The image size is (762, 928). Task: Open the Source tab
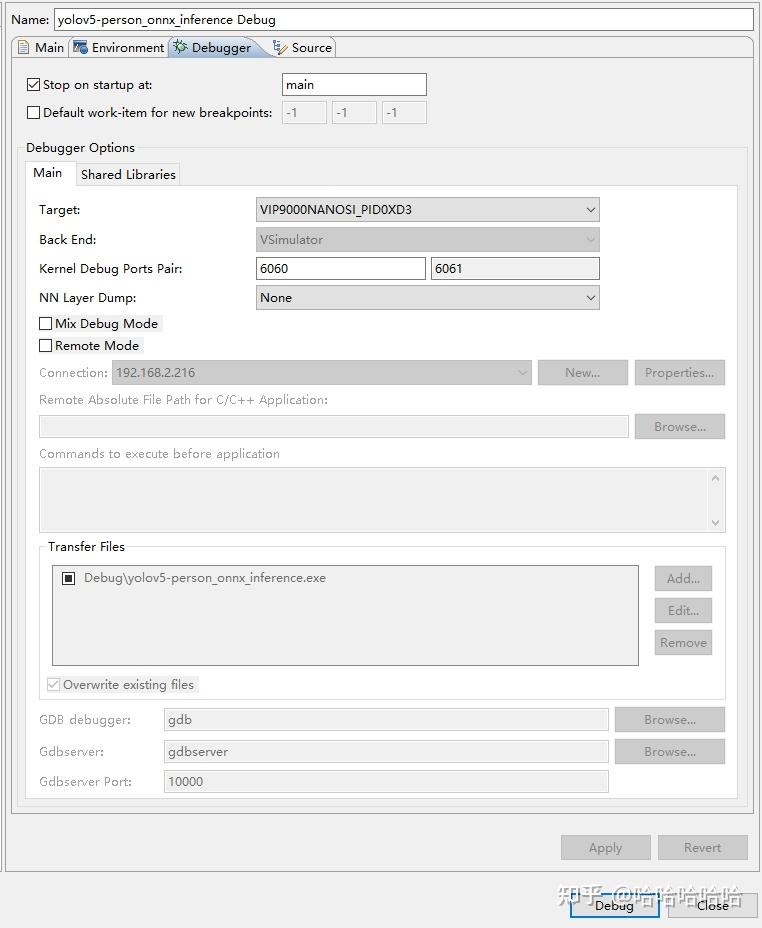302,48
